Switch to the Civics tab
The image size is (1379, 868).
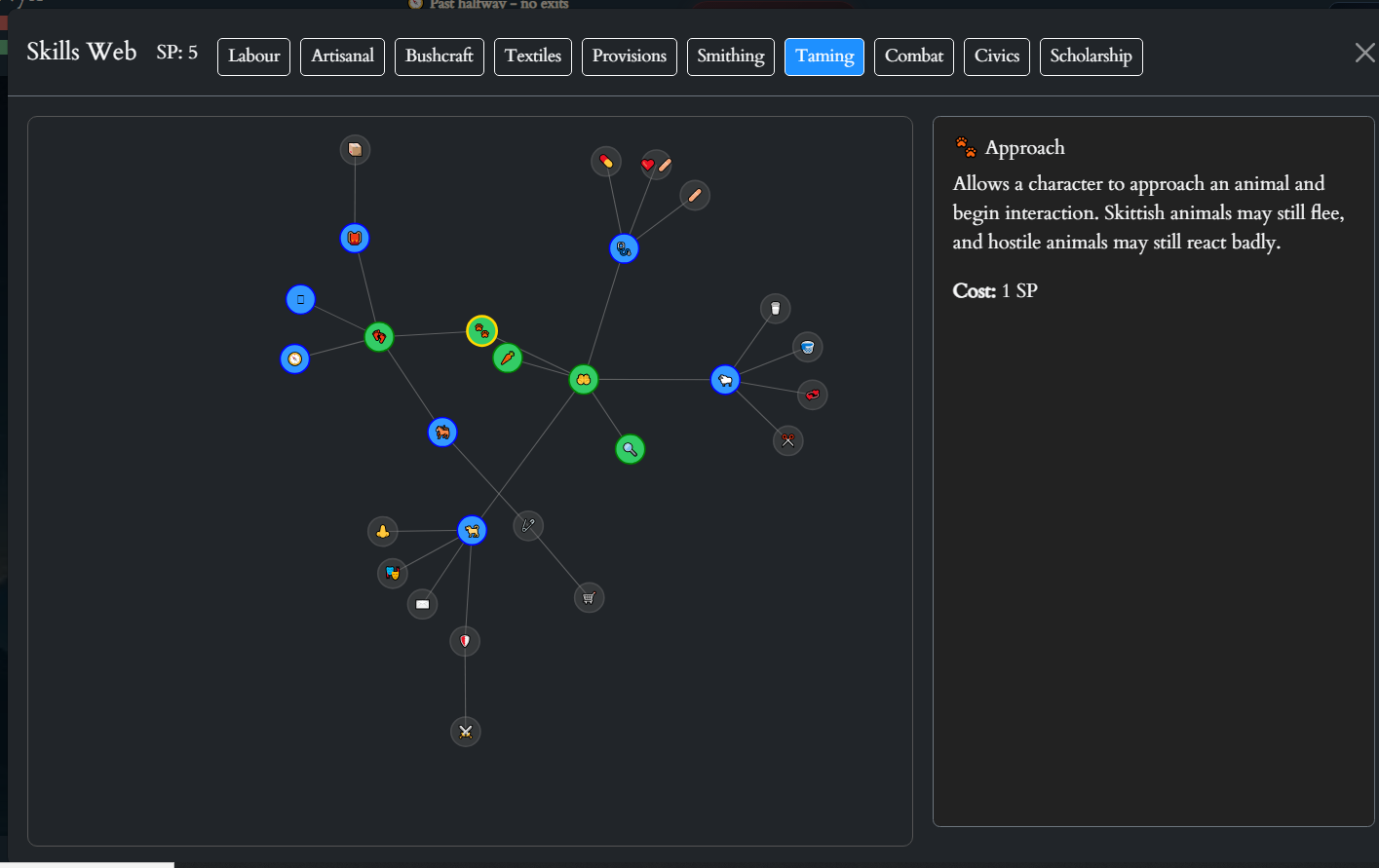point(997,57)
